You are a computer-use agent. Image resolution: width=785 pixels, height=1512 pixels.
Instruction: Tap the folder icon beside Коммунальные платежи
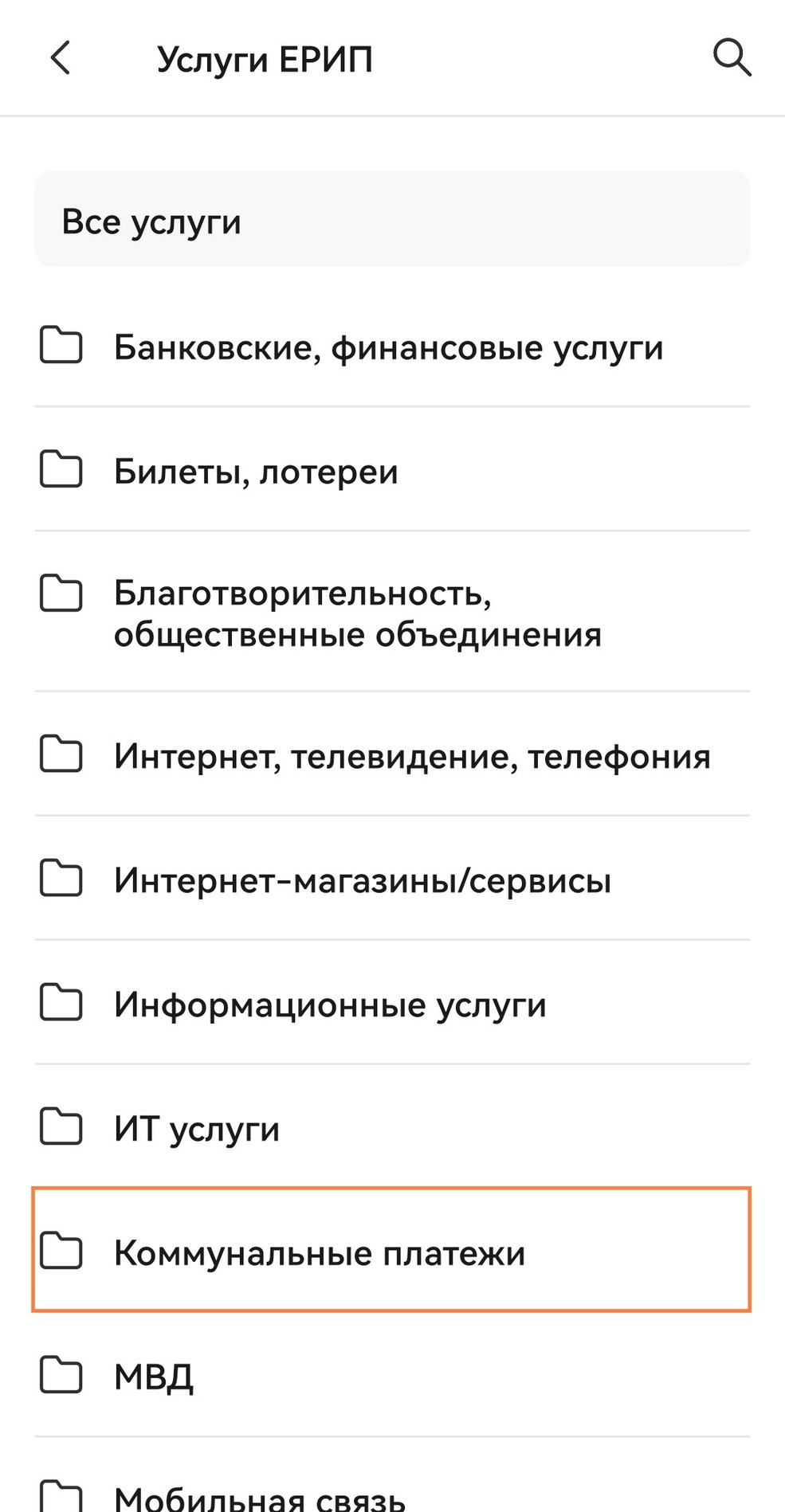[62, 1252]
